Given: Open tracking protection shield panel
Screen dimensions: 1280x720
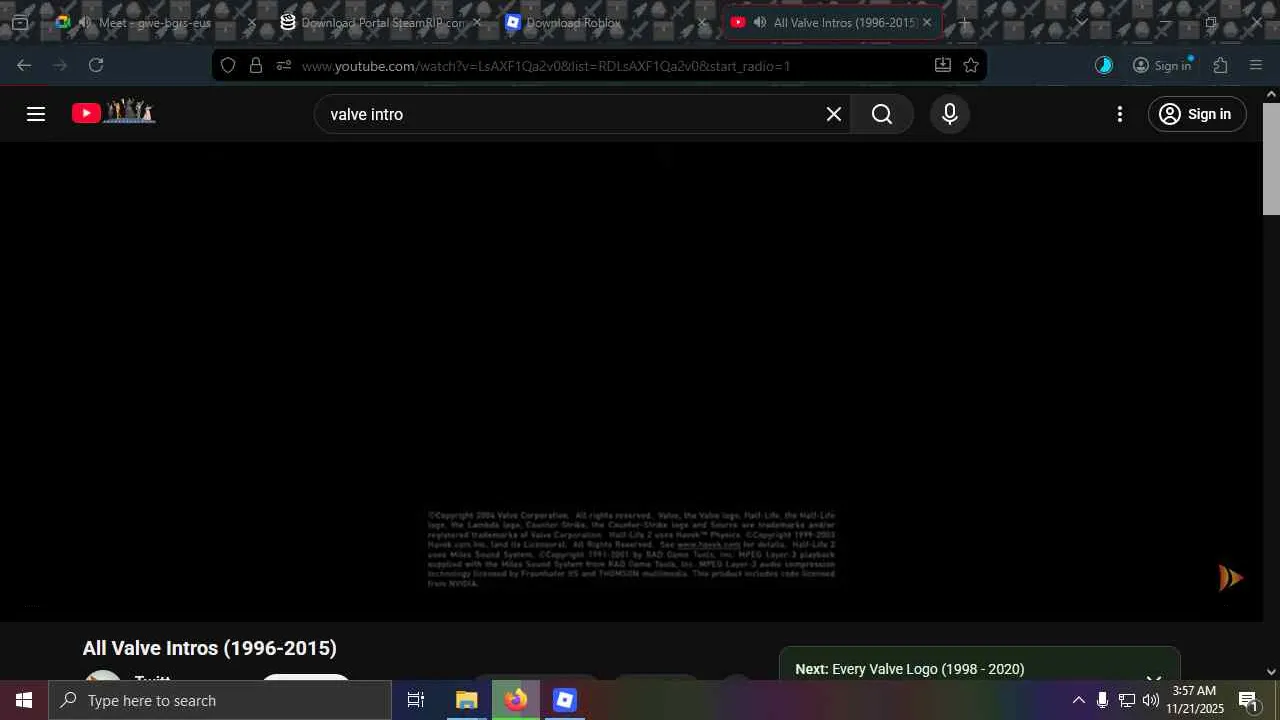Looking at the screenshot, I should 228,65.
